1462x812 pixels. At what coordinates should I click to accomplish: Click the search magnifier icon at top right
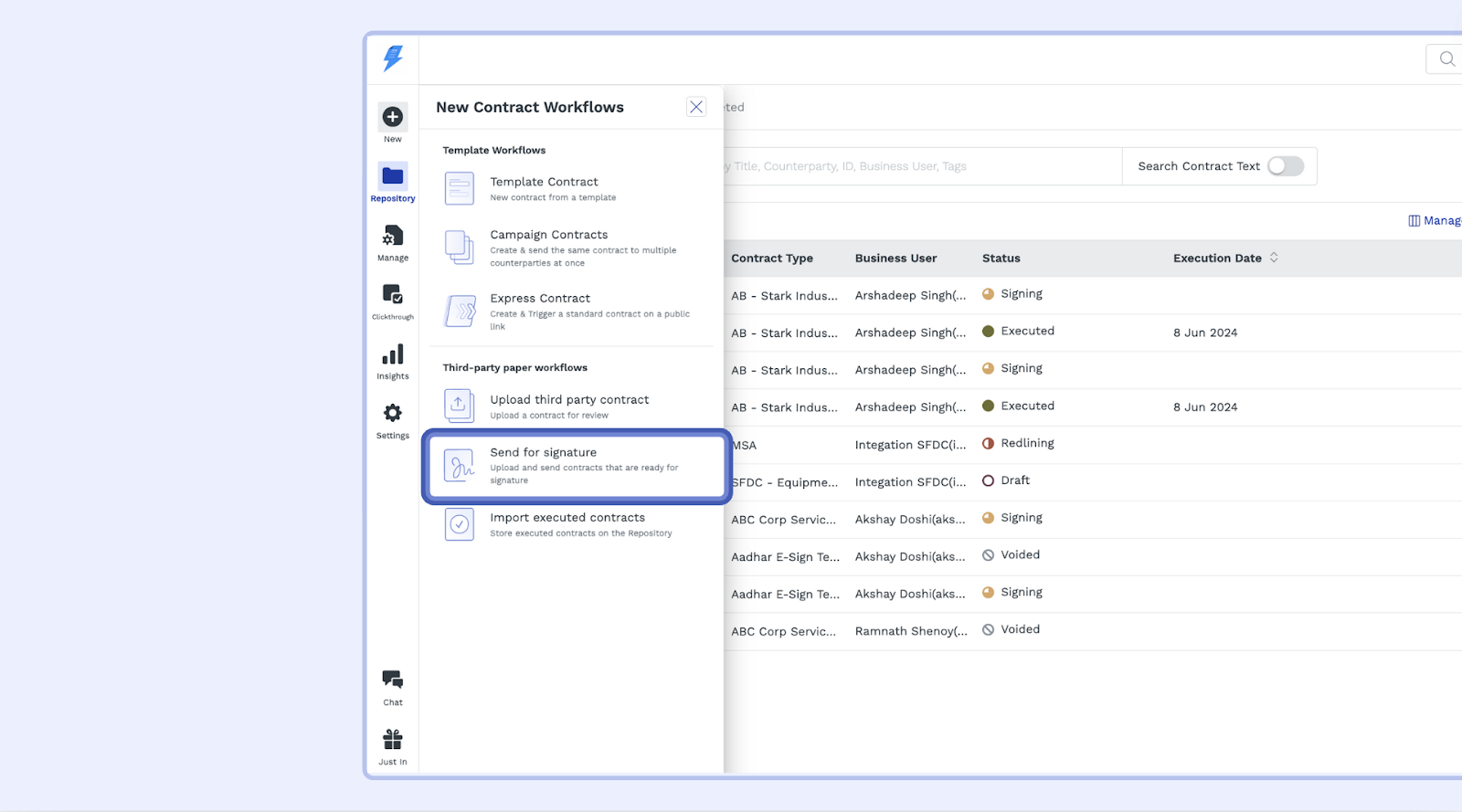coord(1446,59)
